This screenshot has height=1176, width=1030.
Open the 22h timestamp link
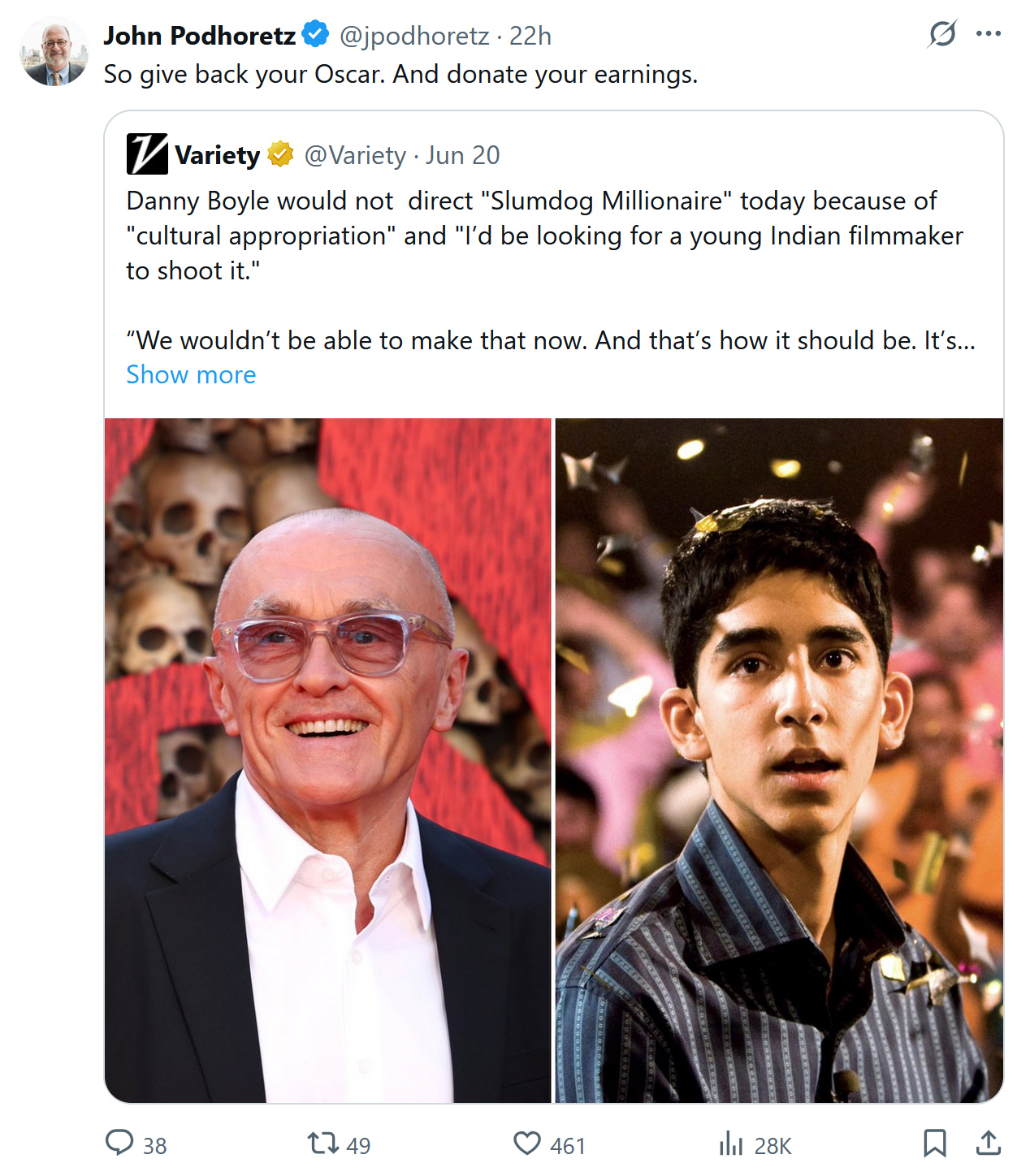(x=530, y=36)
